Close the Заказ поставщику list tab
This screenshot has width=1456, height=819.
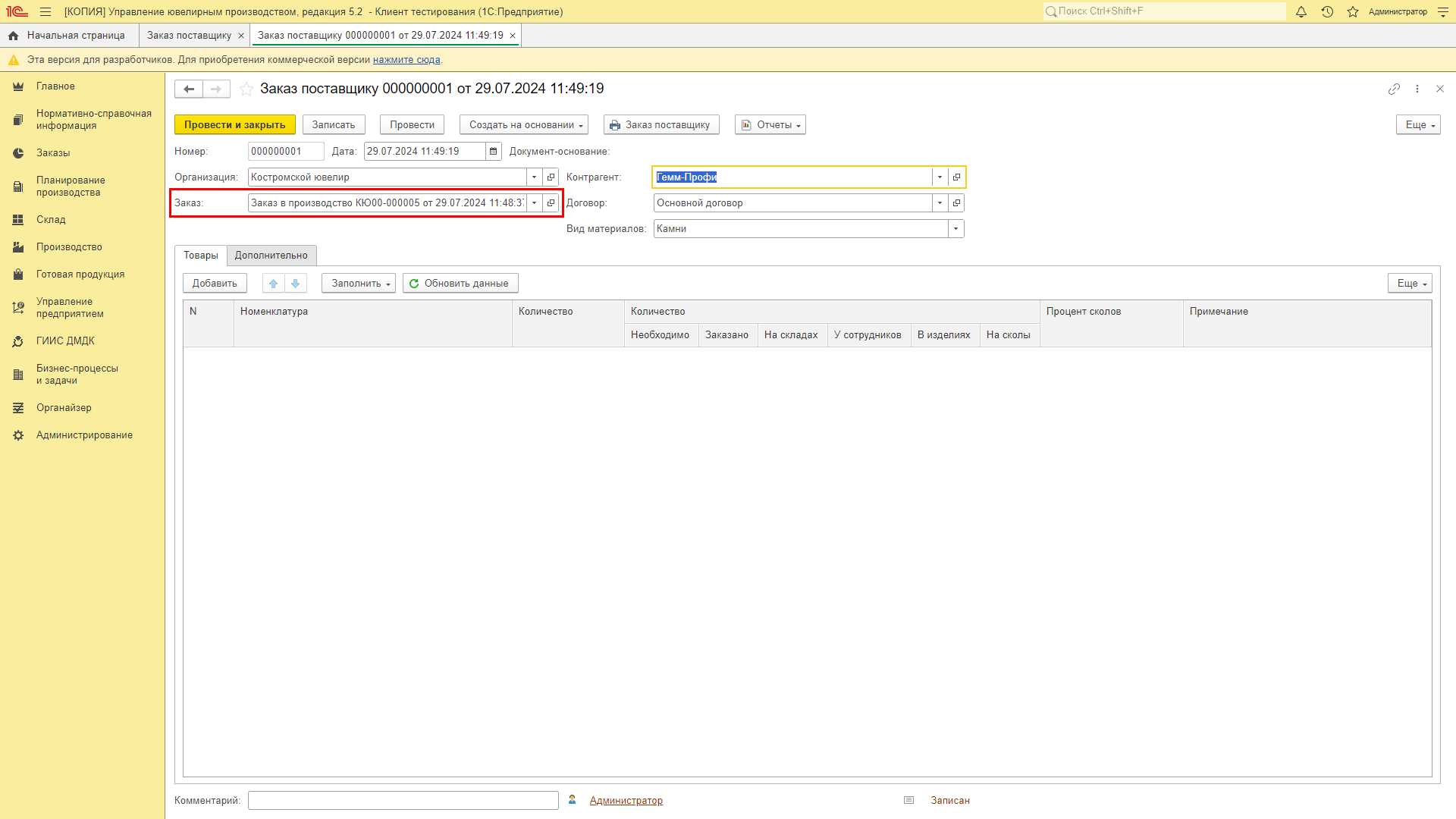coord(241,36)
